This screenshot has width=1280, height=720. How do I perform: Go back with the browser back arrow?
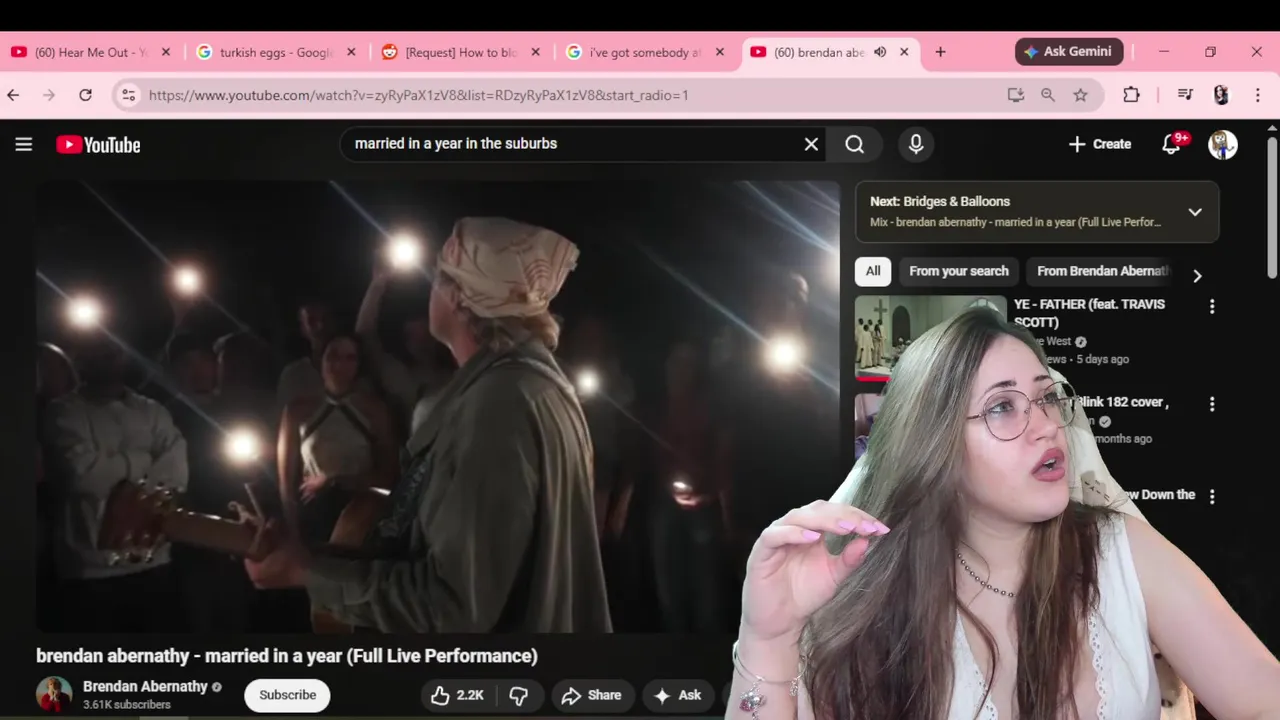click(x=13, y=95)
